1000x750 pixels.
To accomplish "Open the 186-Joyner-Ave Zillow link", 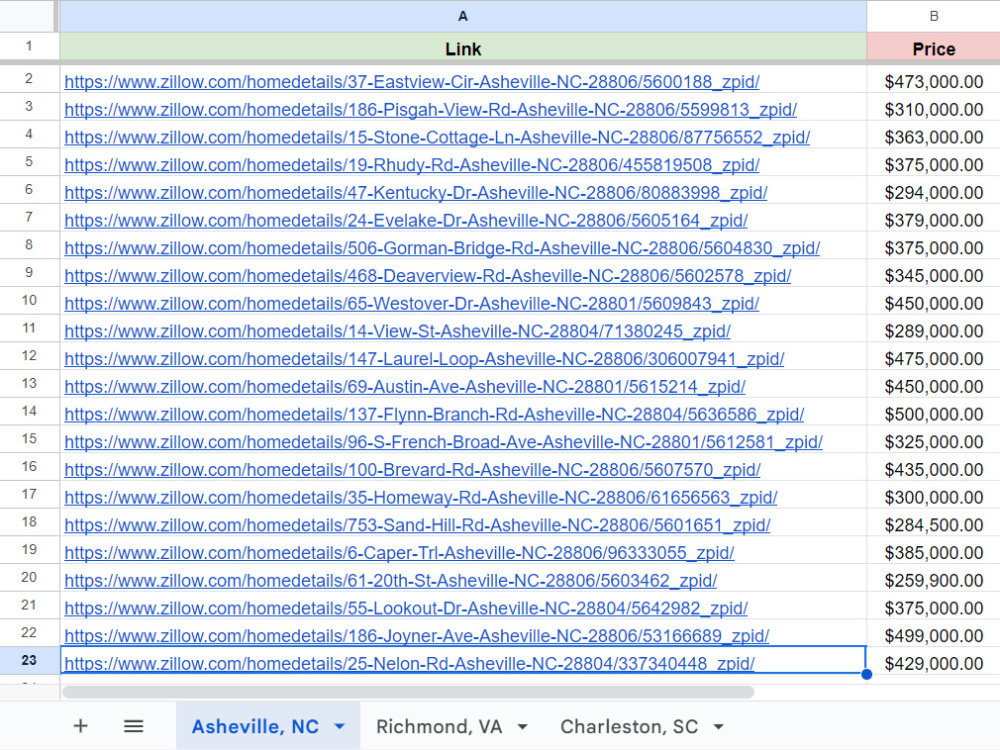I will 416,636.
